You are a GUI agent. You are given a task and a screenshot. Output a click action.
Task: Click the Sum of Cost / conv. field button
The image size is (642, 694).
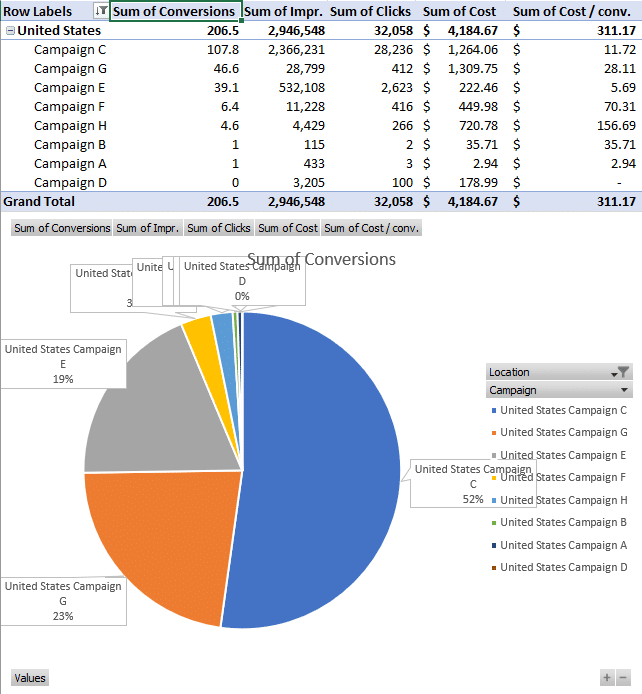(x=371, y=228)
